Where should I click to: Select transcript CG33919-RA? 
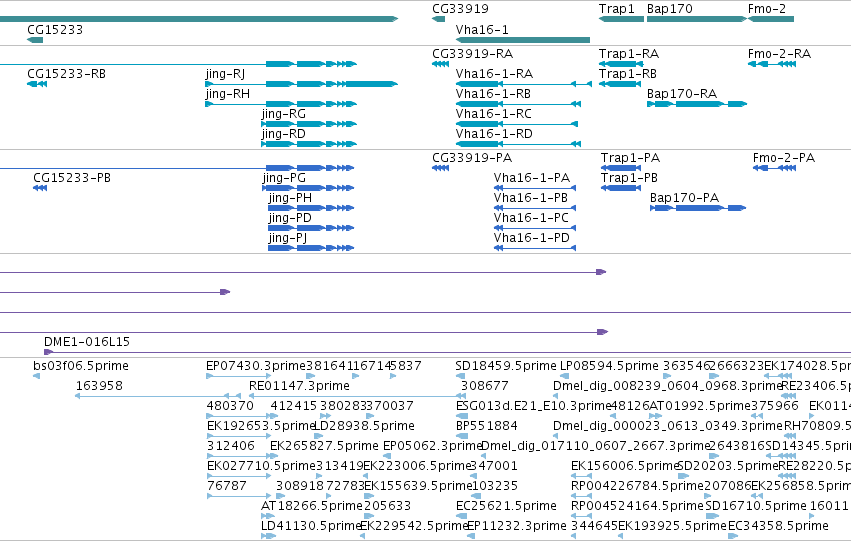tap(440, 64)
